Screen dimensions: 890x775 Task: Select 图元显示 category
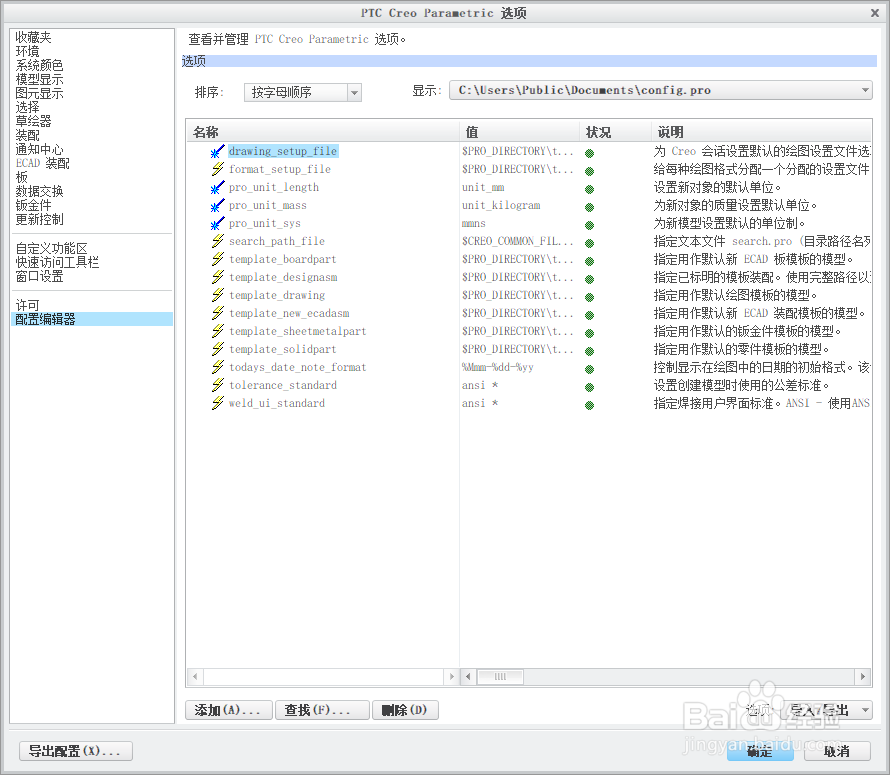[39, 93]
